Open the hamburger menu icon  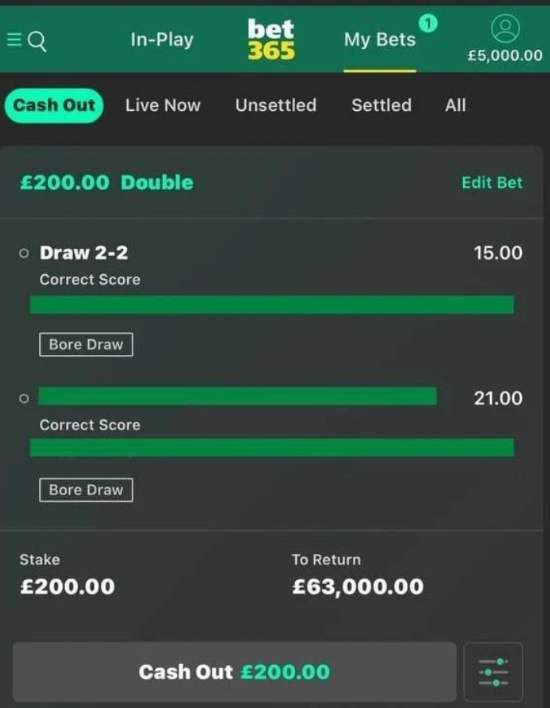pyautogui.click(x=14, y=40)
